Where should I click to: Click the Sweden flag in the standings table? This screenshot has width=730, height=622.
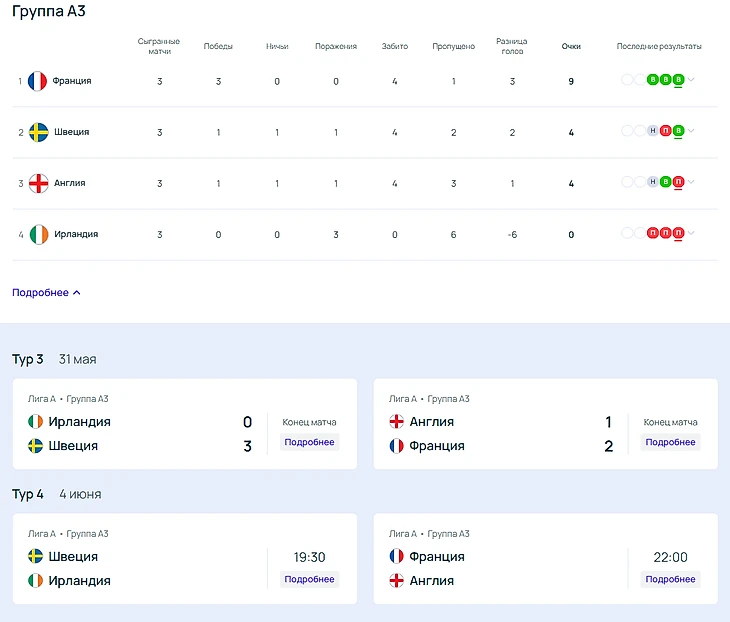click(38, 132)
